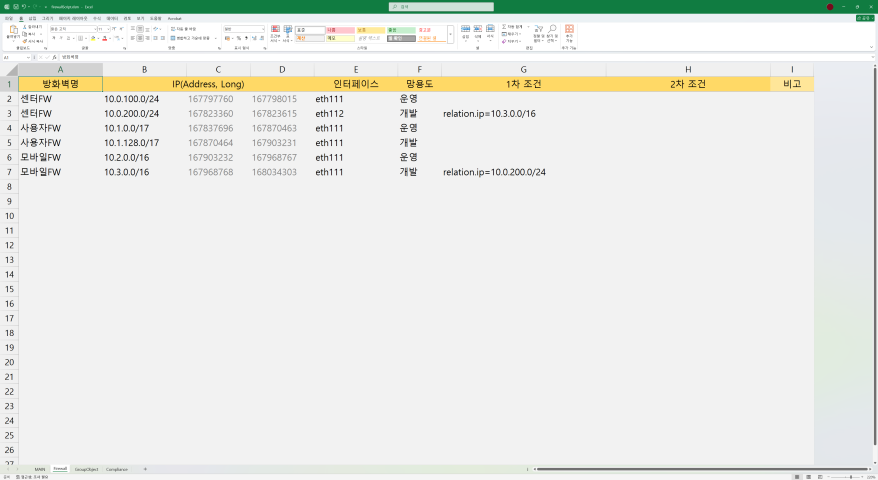The width and height of the screenshot is (878, 480).
Task: Click the Borders icon
Action: pyautogui.click(x=80, y=38)
